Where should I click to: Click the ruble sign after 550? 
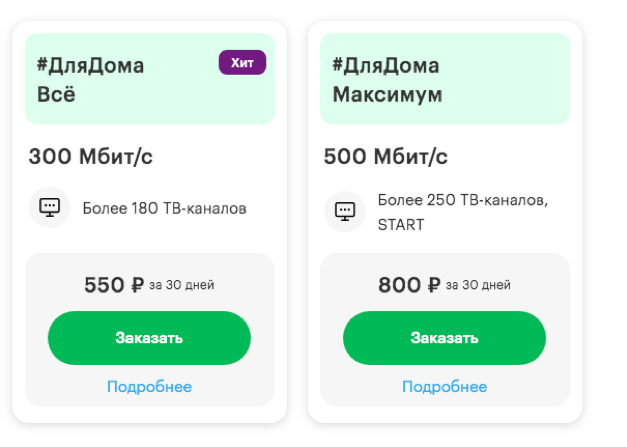(137, 285)
